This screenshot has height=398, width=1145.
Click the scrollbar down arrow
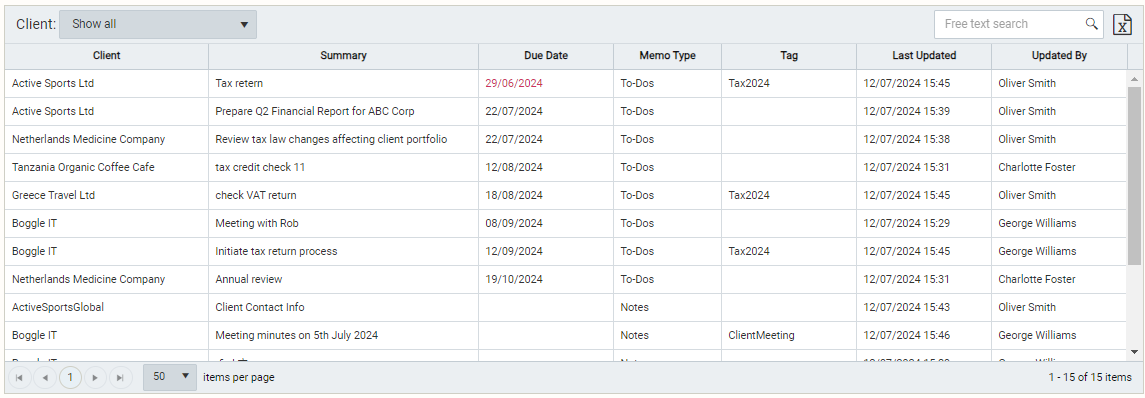(1135, 352)
